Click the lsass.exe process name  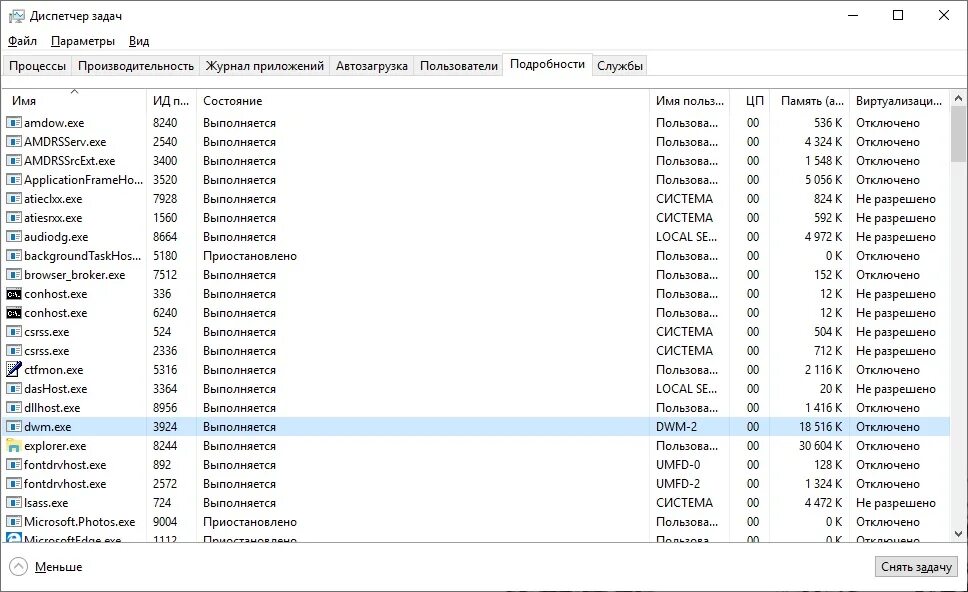tap(46, 503)
